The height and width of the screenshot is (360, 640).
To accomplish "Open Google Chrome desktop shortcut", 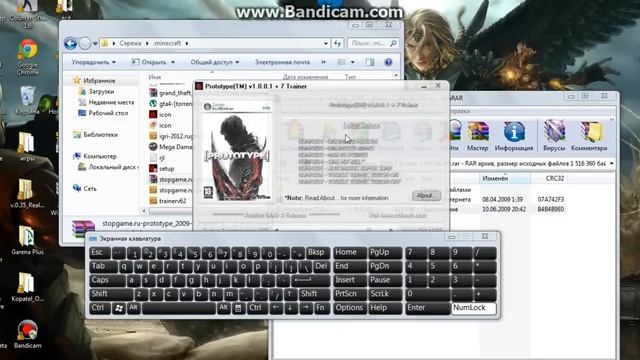I will point(28,57).
